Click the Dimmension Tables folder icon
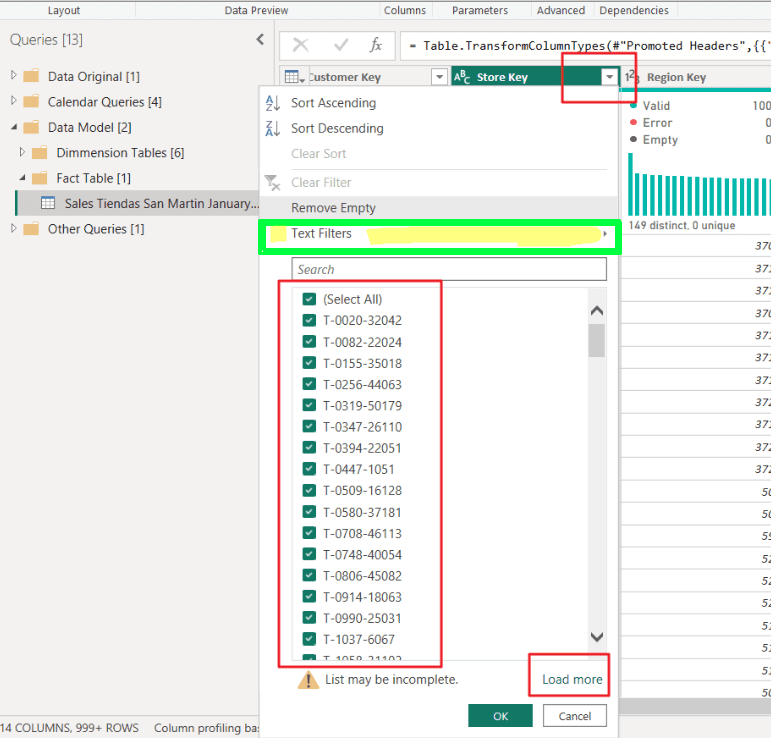The width and height of the screenshot is (771, 738). pyautogui.click(x=39, y=153)
